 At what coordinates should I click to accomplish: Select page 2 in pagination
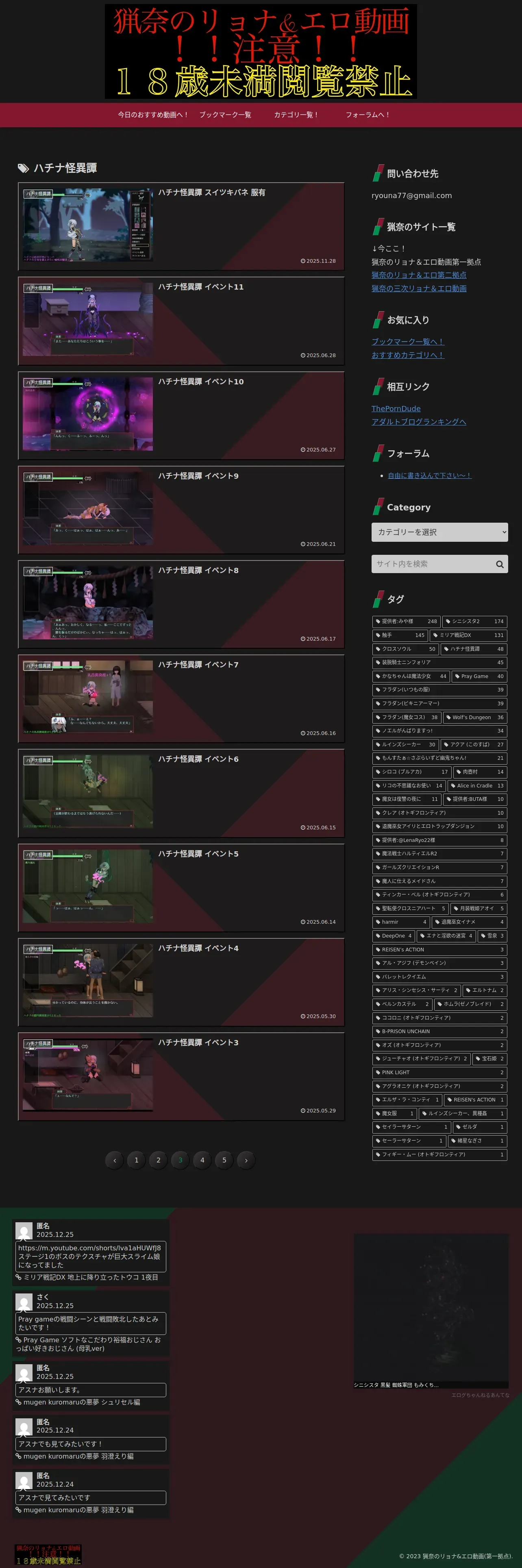[x=158, y=1160]
